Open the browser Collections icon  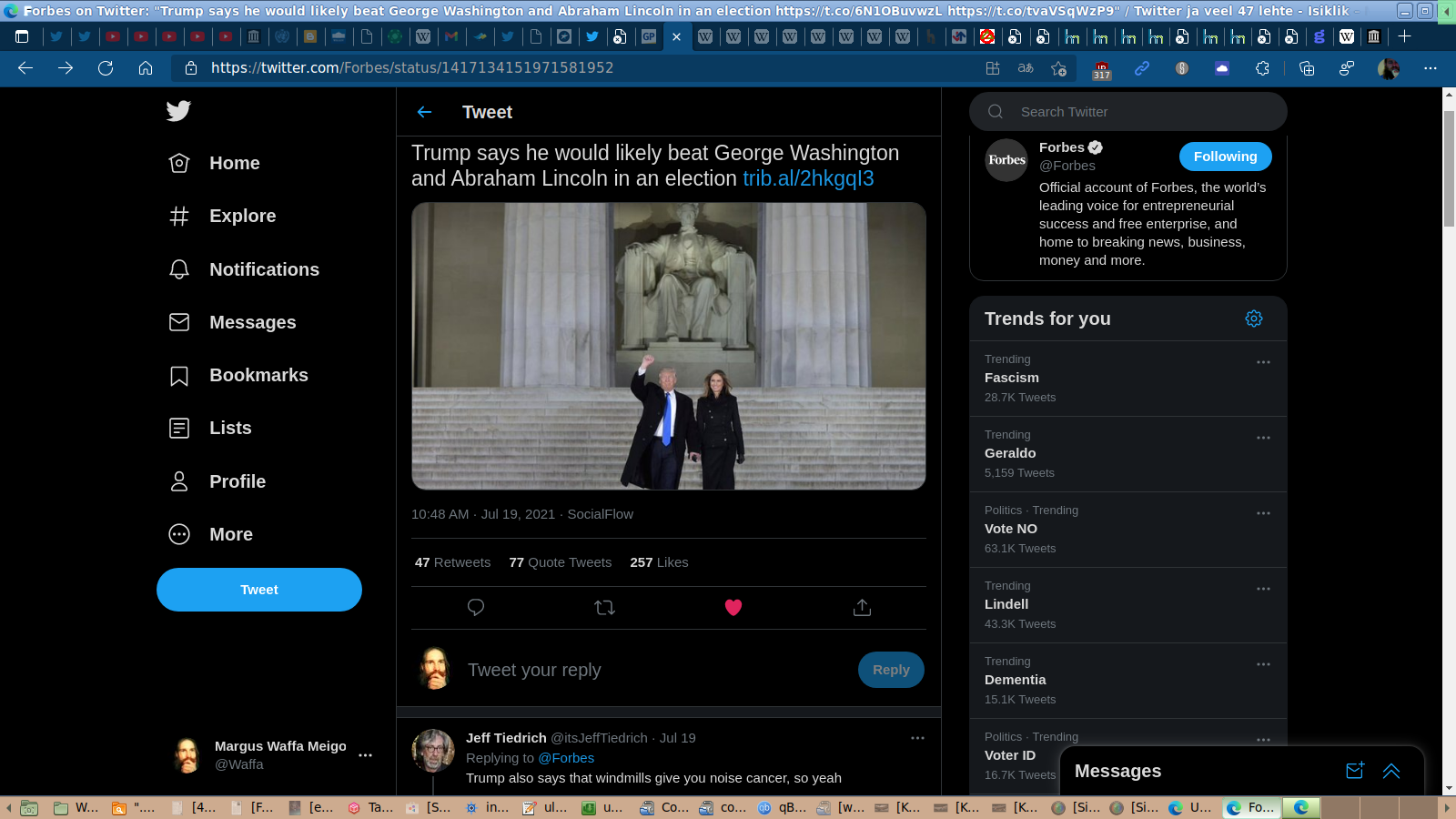1307,68
